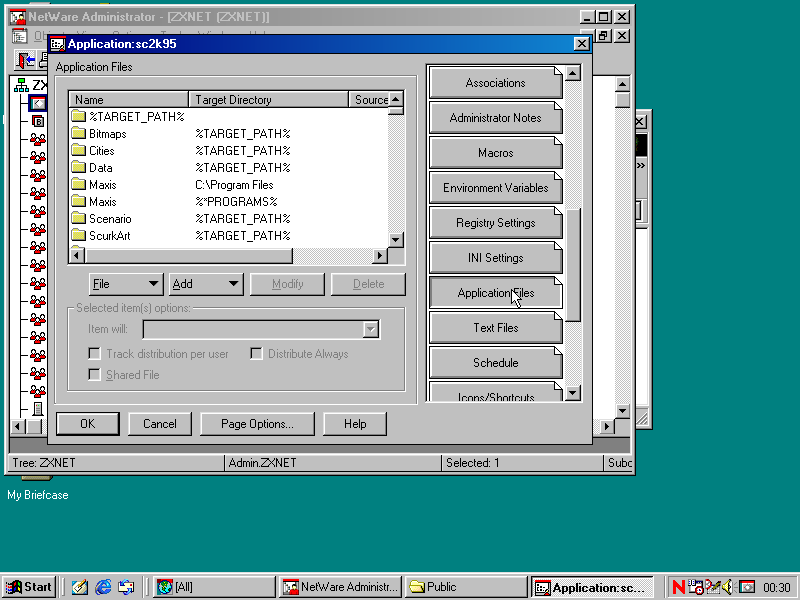
Task: Switch to Administrator Notes page
Action: (x=495, y=118)
